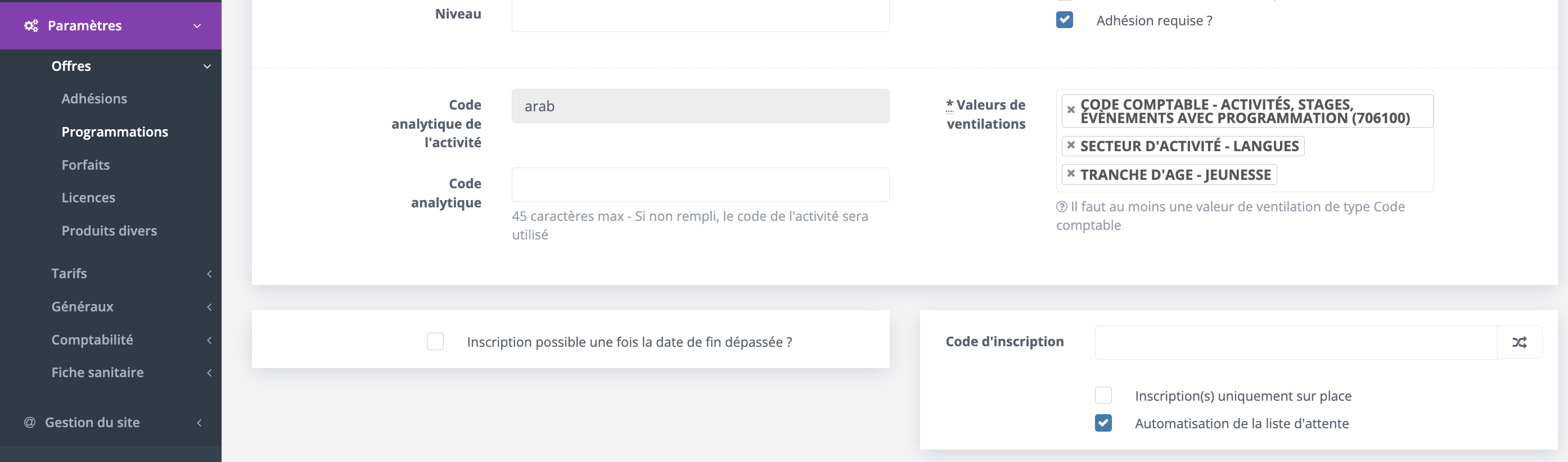The image size is (1568, 462).
Task: Remove the Secteur d'activité - Langues tag
Action: tap(1071, 146)
